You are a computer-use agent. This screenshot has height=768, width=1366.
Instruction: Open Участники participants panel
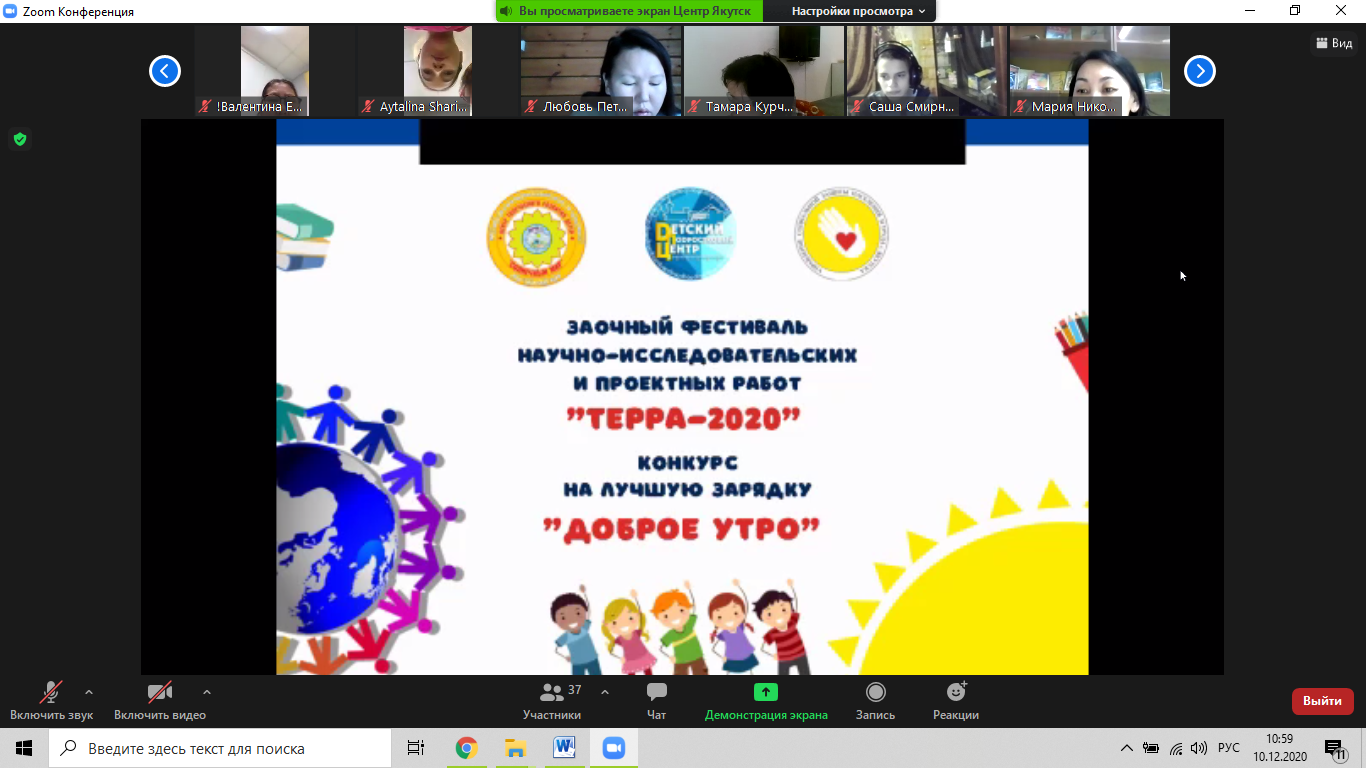point(552,701)
